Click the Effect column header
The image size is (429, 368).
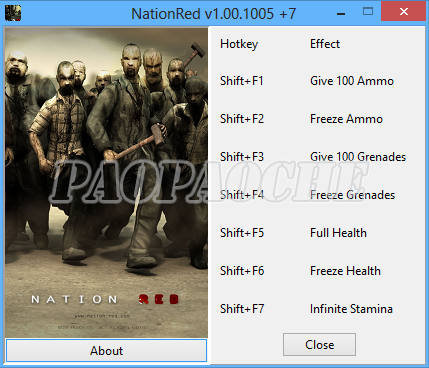click(325, 44)
